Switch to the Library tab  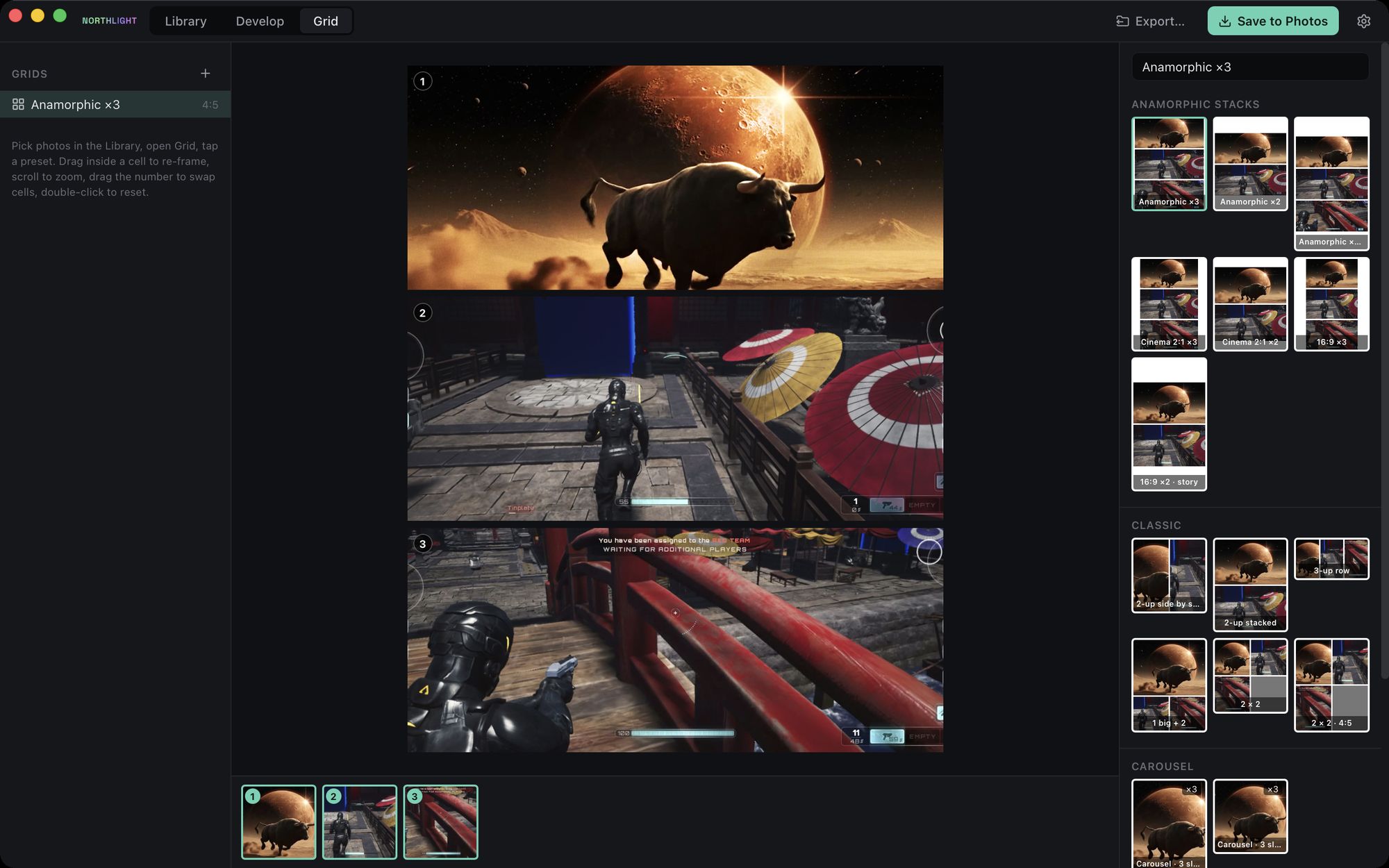click(x=185, y=21)
